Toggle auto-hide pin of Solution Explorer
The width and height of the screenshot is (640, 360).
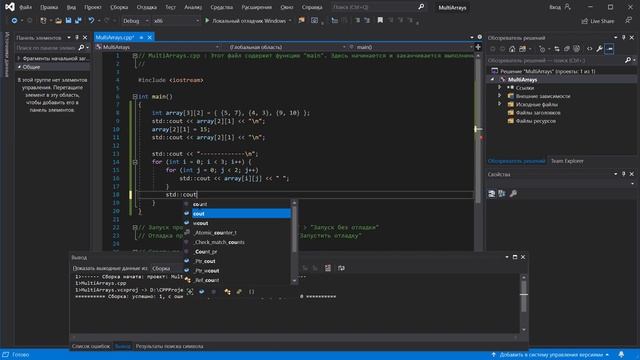[624, 38]
